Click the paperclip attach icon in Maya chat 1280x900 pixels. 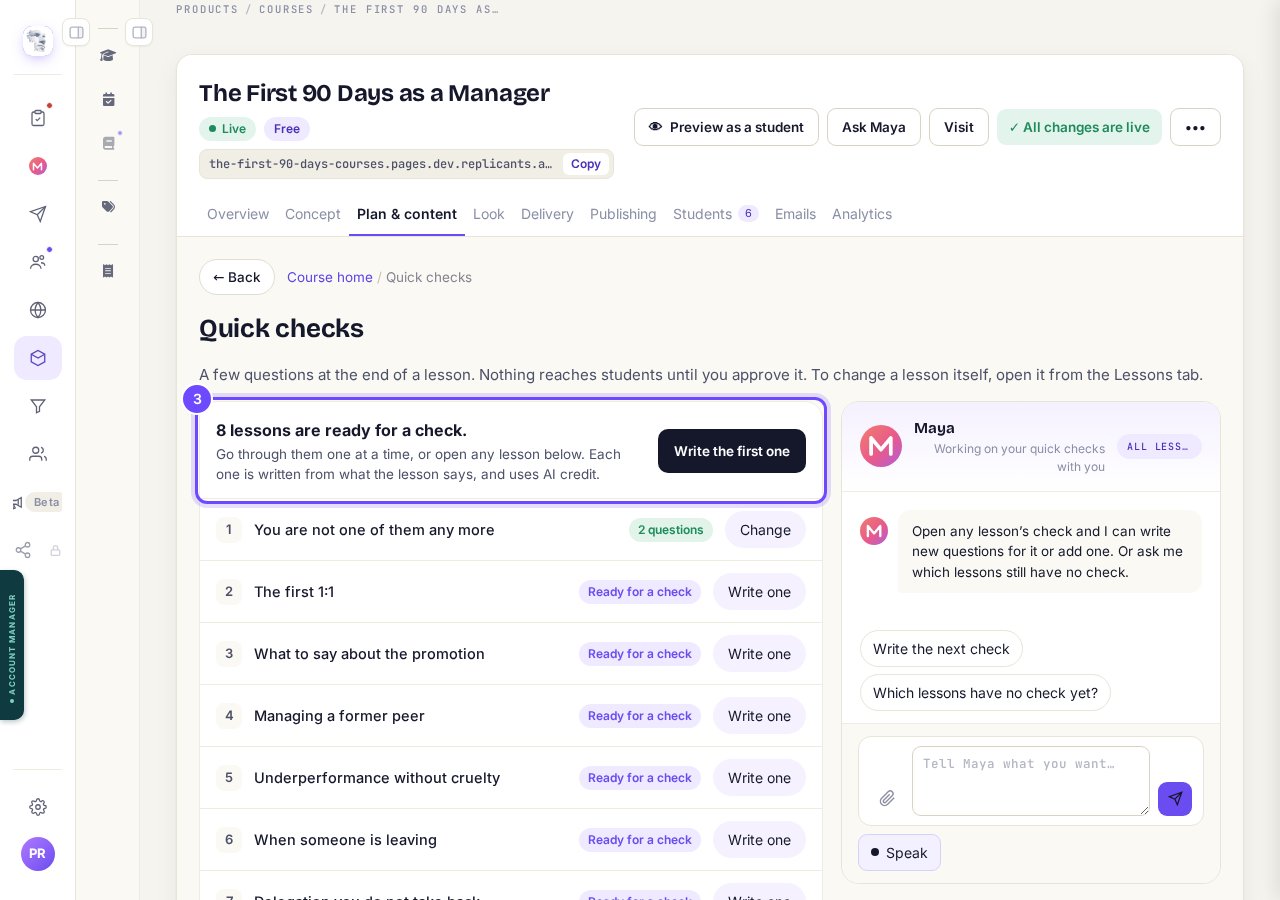pyautogui.click(x=887, y=798)
